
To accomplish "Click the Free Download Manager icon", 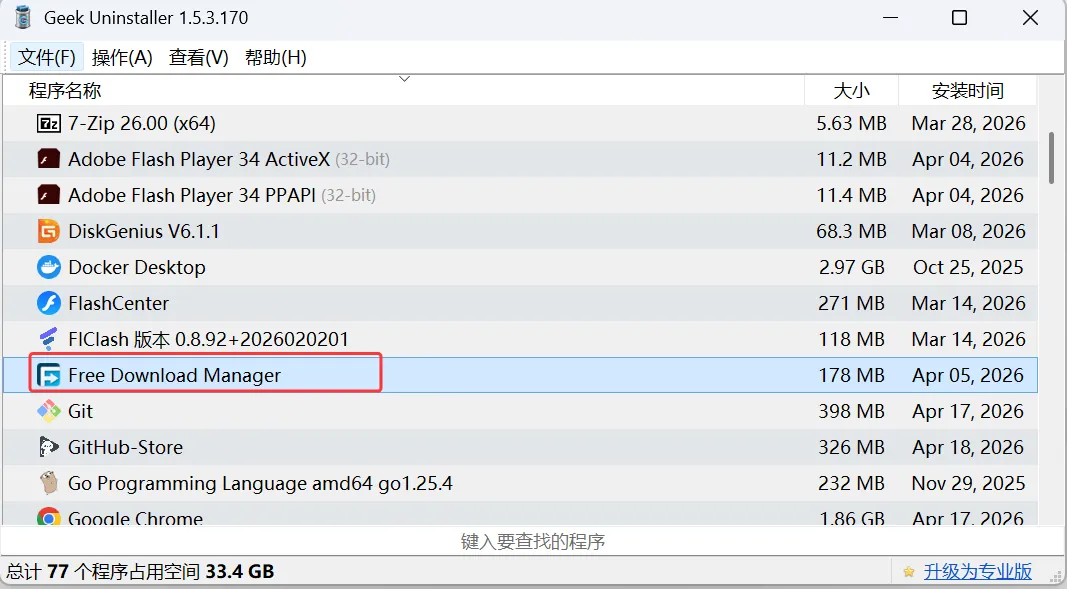I will (x=48, y=375).
